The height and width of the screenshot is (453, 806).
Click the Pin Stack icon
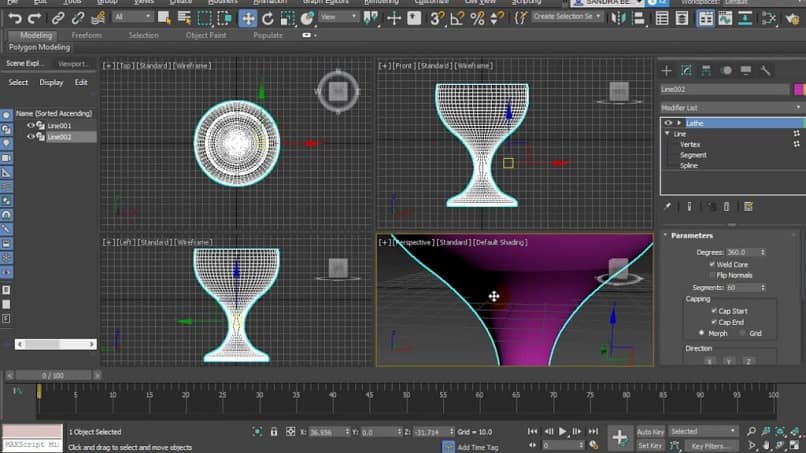coord(667,206)
